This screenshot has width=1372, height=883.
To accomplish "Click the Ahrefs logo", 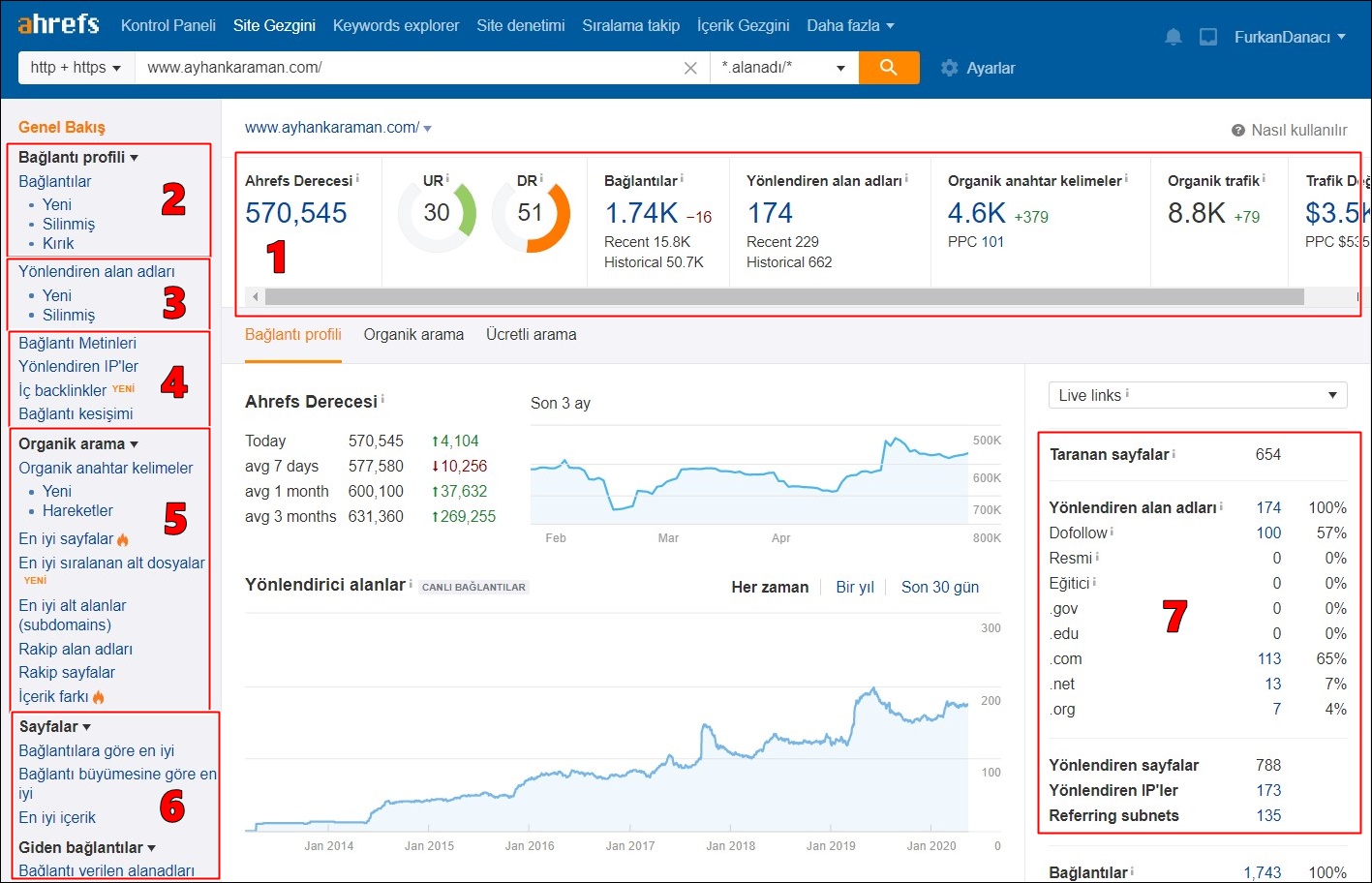I will (58, 23).
